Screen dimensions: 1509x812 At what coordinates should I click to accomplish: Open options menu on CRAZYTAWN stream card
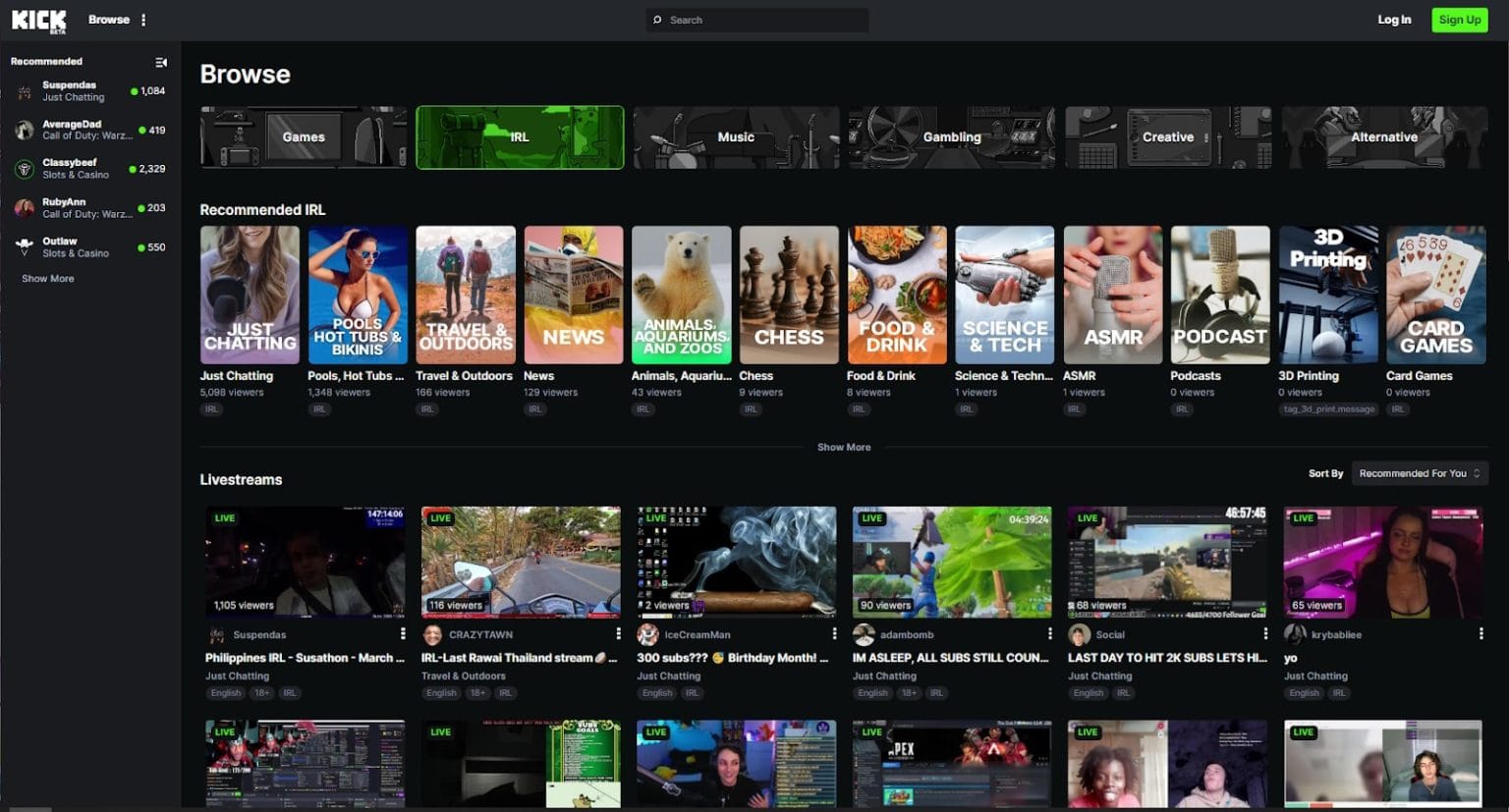click(x=618, y=633)
